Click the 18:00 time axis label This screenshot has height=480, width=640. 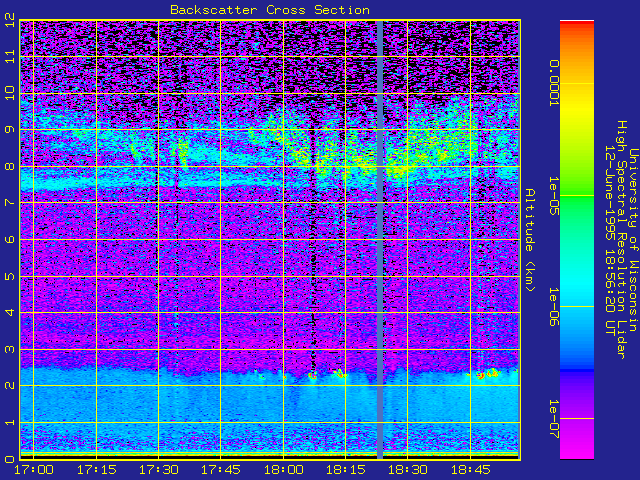(283, 469)
